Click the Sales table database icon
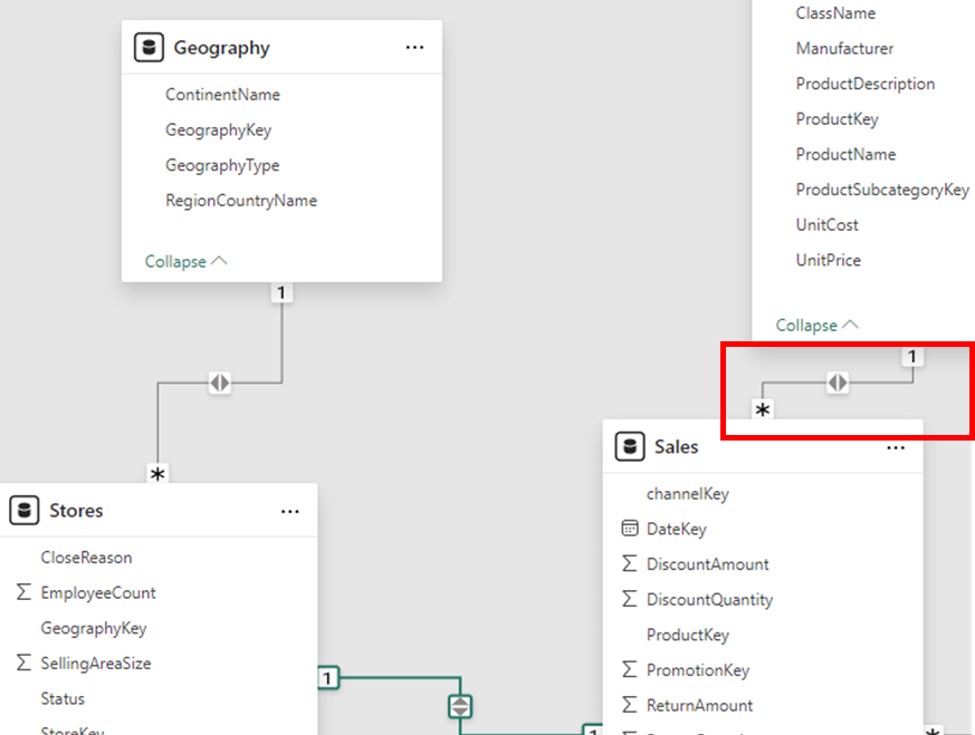The height and width of the screenshot is (735, 975). [x=630, y=446]
